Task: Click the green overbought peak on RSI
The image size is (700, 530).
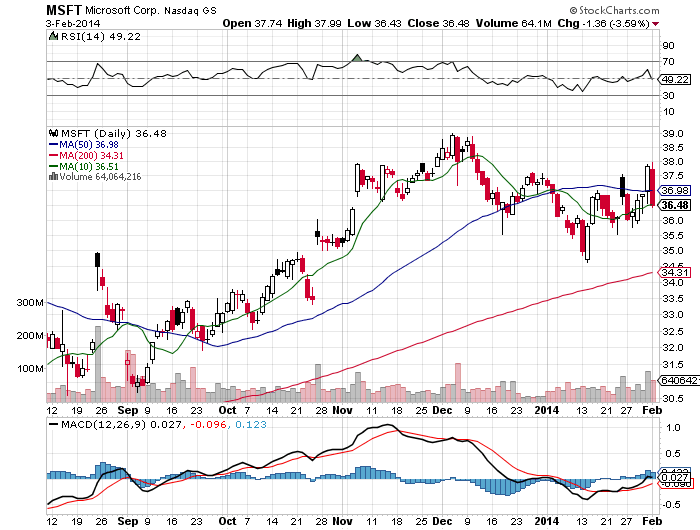Action: point(357,59)
